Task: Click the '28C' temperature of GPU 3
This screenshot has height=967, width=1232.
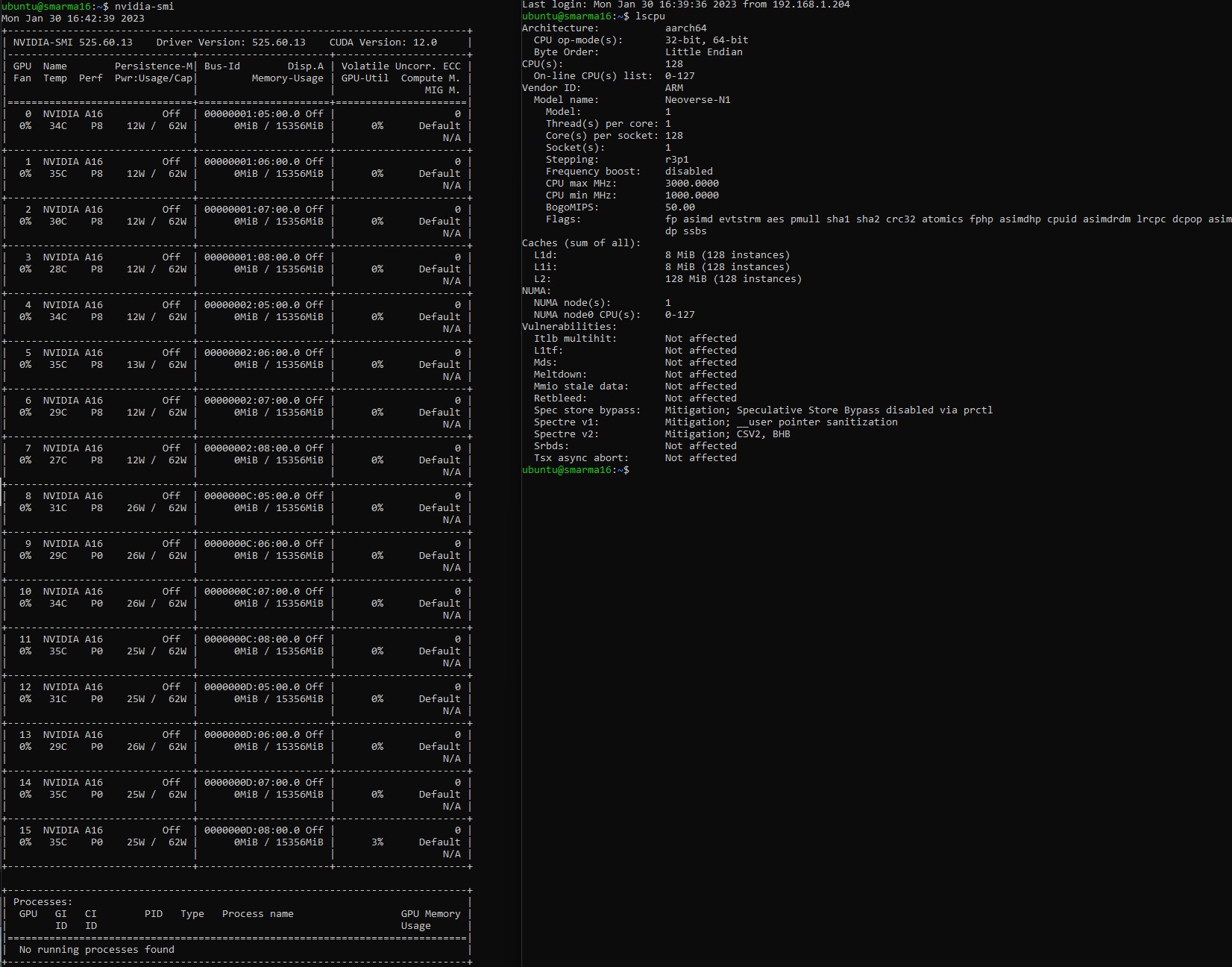Action: tap(58, 269)
